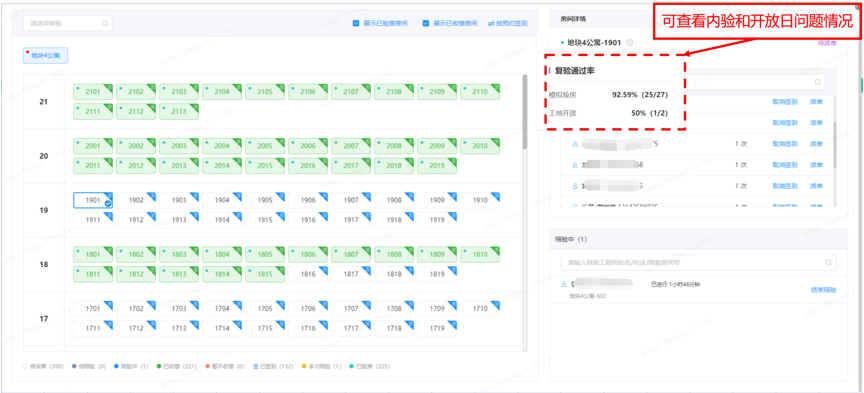The image size is (864, 393).
Task: Select room 2007
Action: (351, 146)
